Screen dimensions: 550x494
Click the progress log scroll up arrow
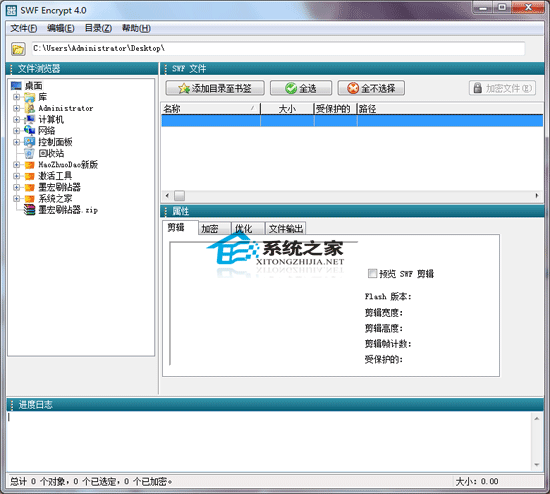click(537, 418)
